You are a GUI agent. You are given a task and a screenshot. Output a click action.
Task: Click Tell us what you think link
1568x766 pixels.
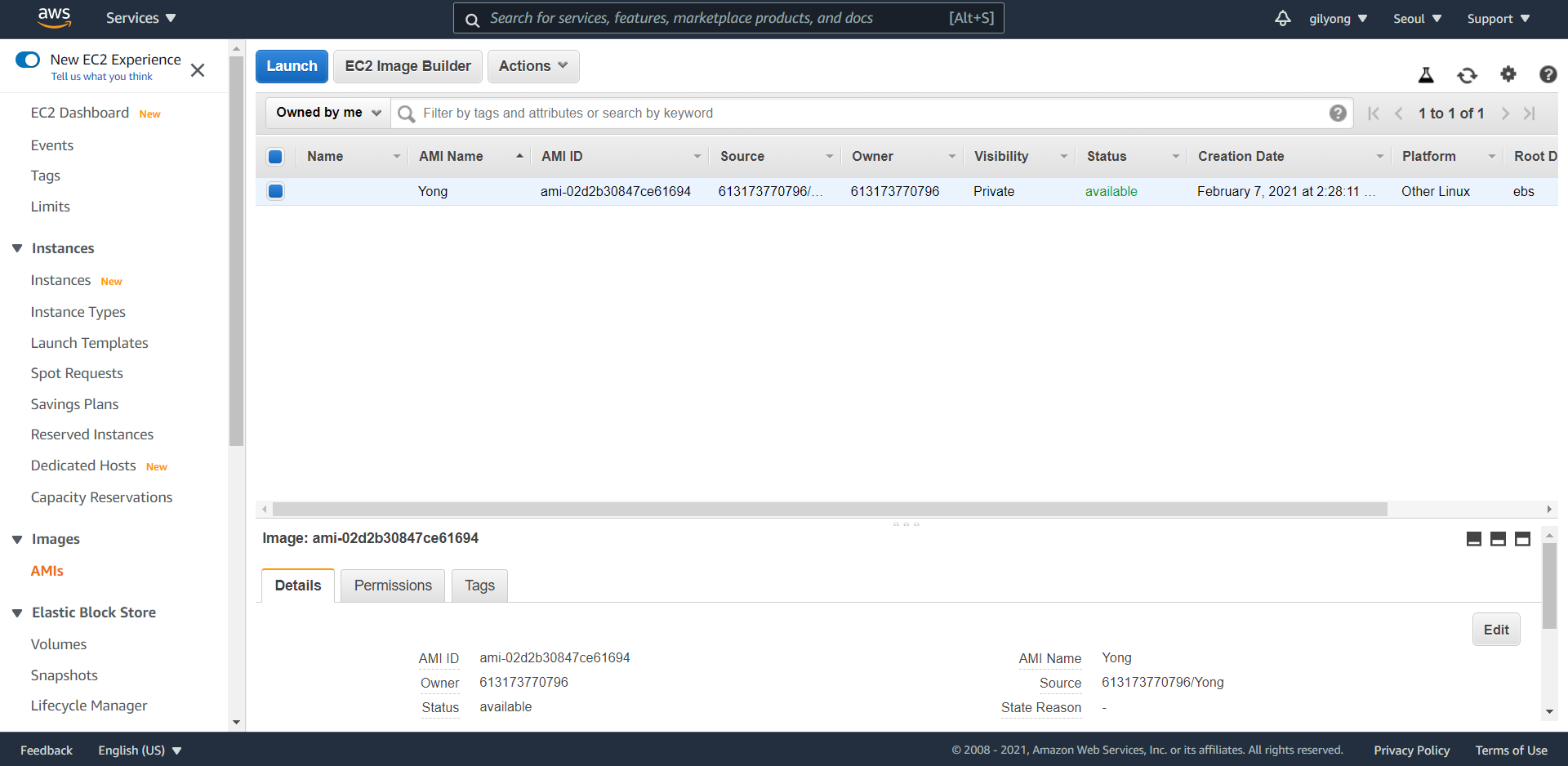click(x=102, y=77)
